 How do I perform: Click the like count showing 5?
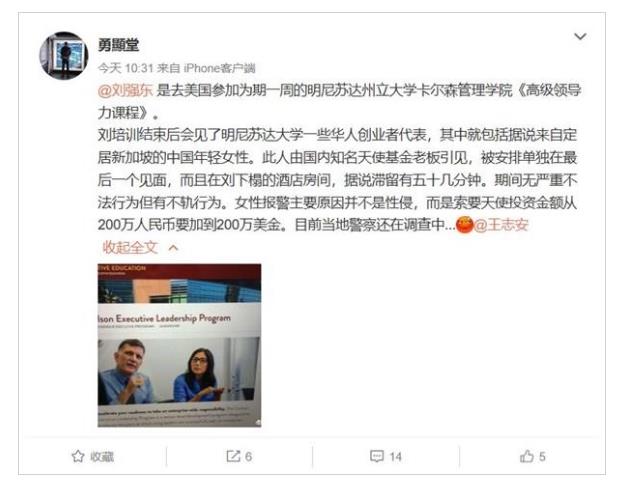[542, 456]
